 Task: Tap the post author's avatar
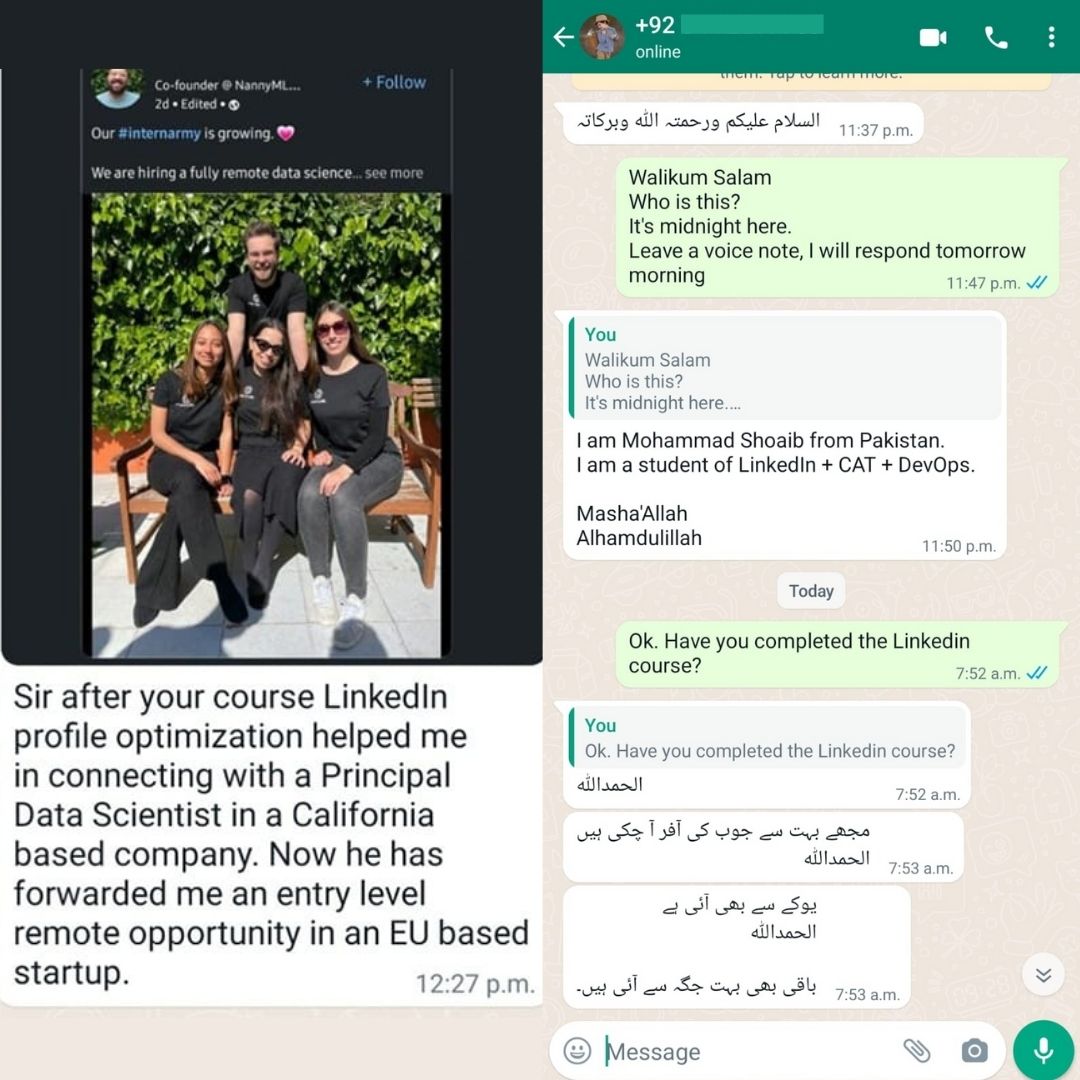tap(118, 88)
